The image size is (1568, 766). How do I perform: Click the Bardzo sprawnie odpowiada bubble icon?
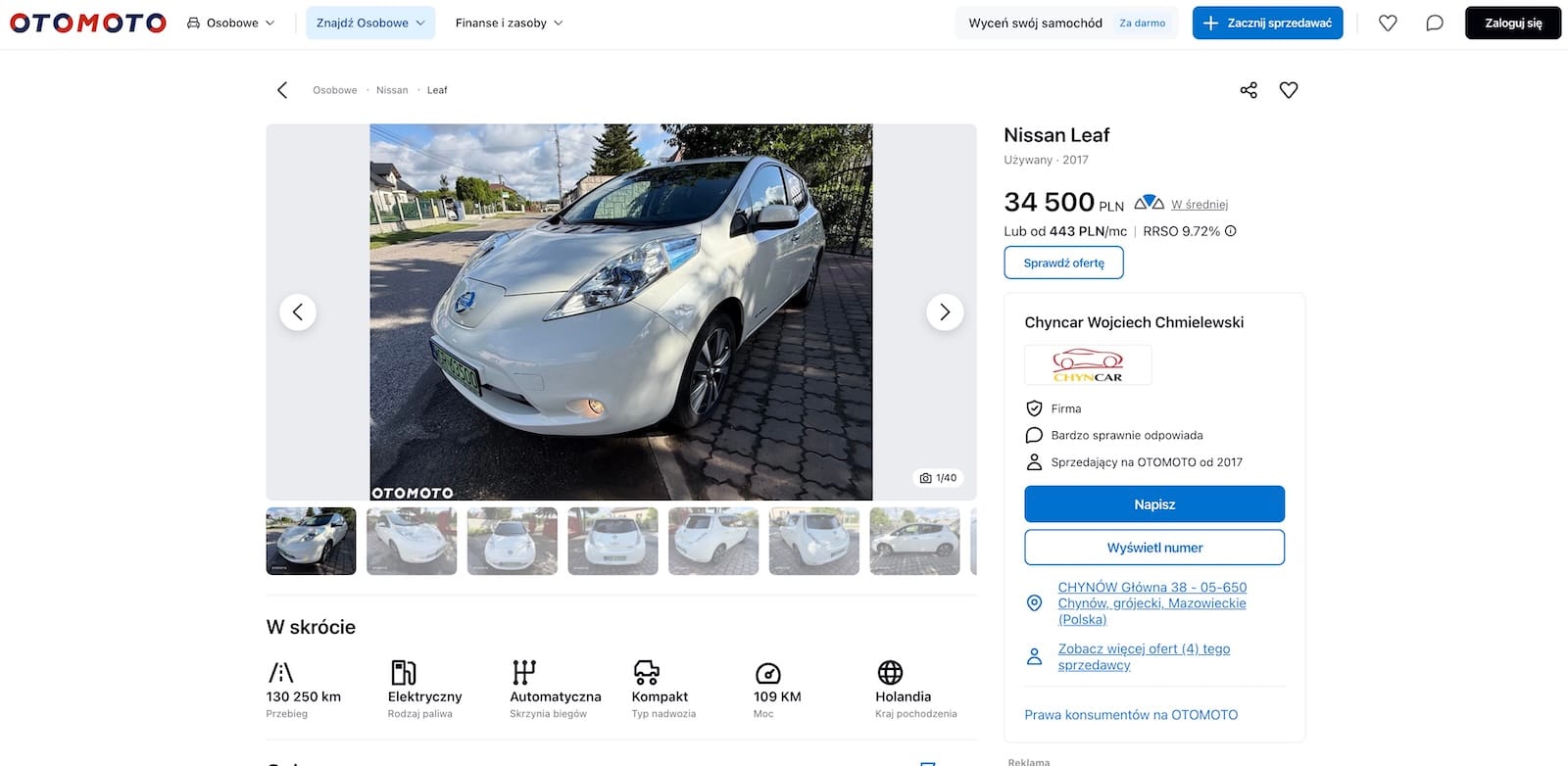pyautogui.click(x=1034, y=435)
